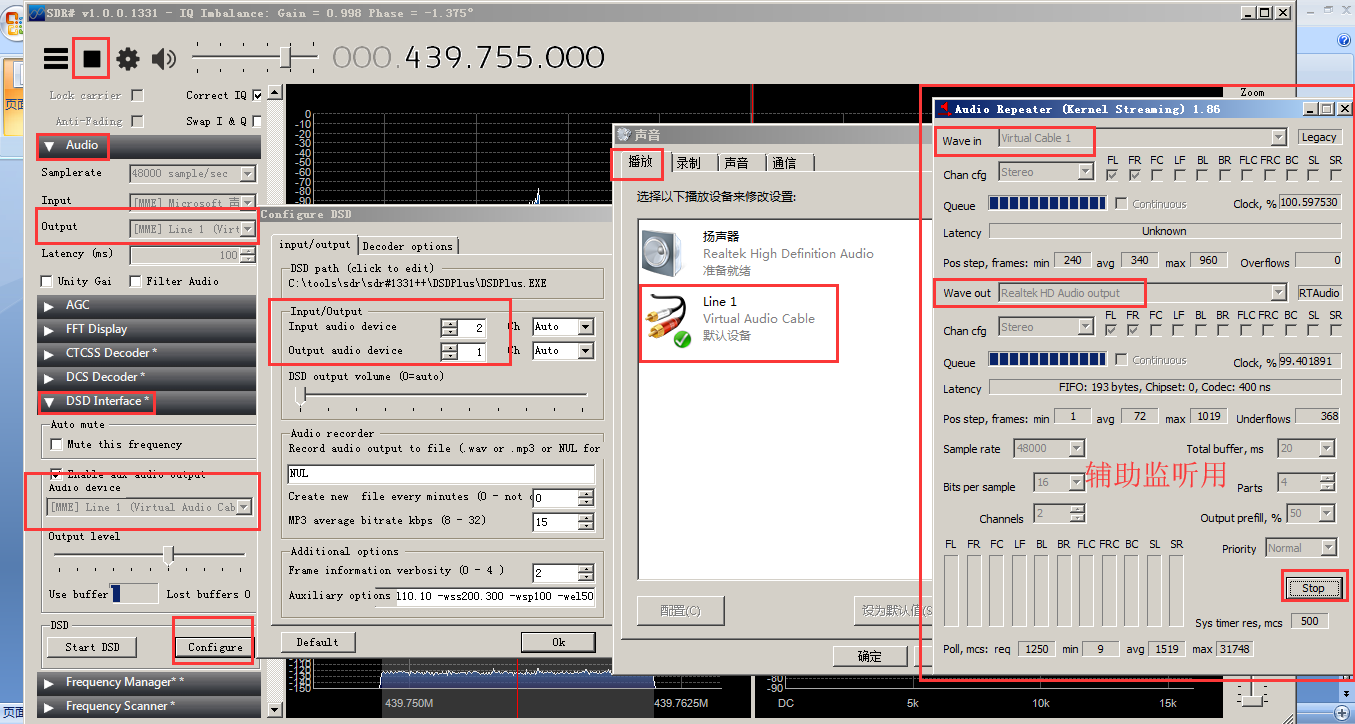Step the Output audio device value
Viewport: 1355px width, 724px height.
[449, 352]
